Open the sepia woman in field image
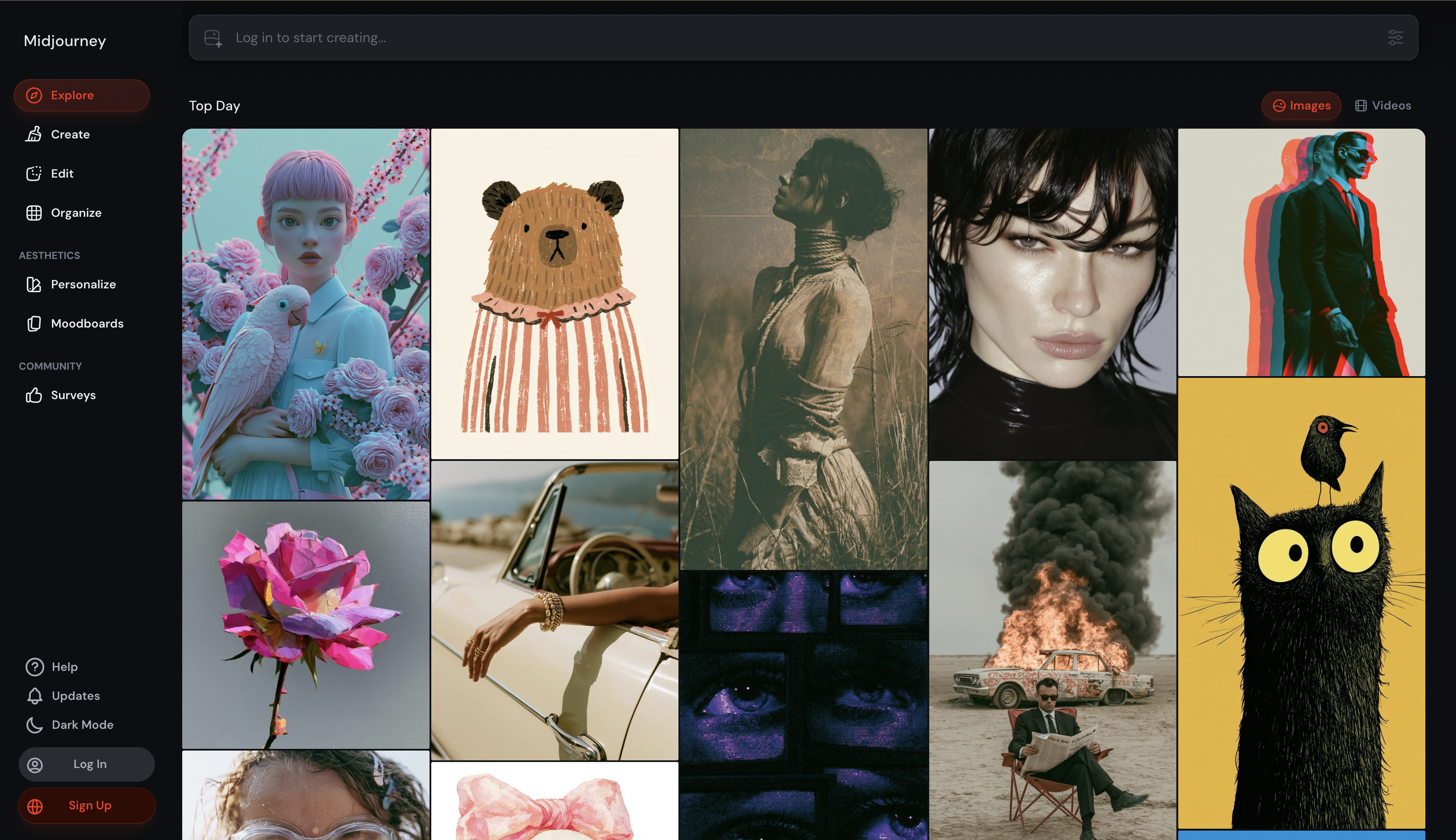 pos(803,349)
